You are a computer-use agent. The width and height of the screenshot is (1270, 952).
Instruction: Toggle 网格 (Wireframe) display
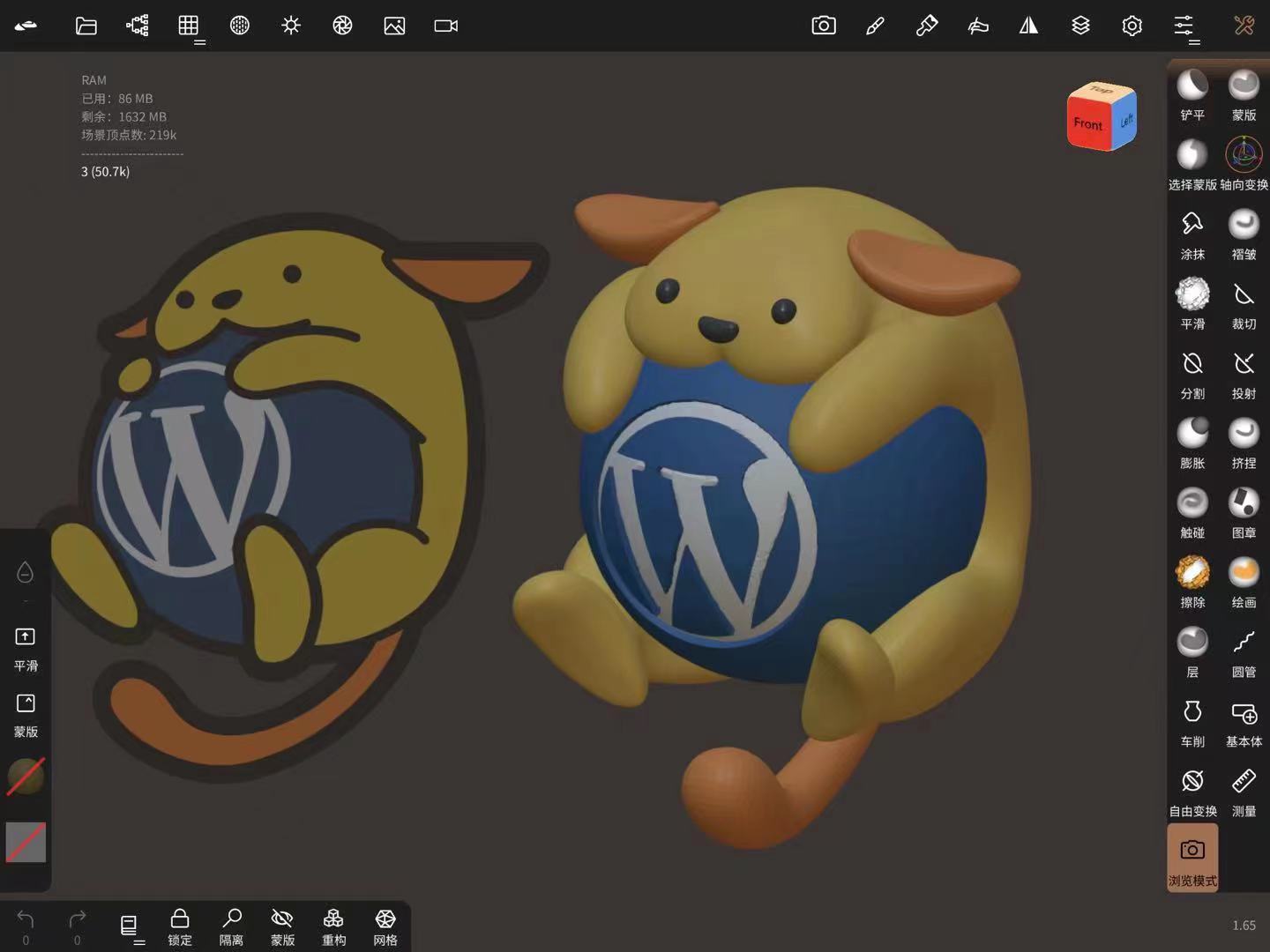[385, 926]
